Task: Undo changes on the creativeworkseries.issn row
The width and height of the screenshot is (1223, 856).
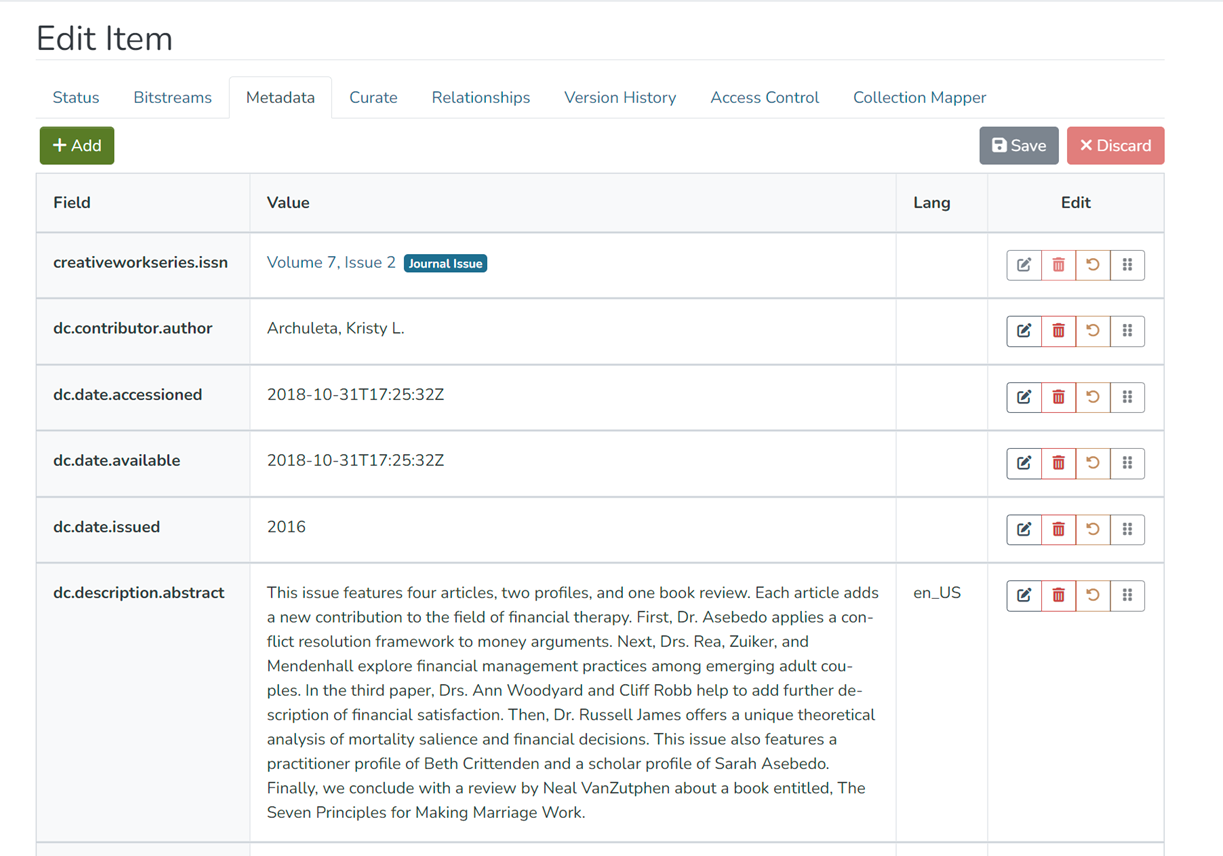Action: pyautogui.click(x=1092, y=264)
